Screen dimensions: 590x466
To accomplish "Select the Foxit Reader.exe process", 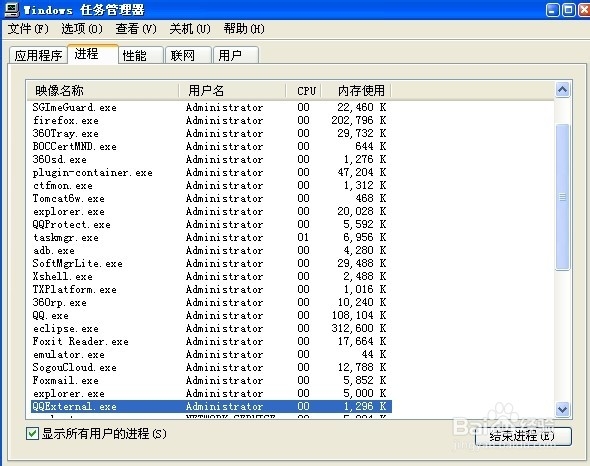I will (x=210, y=341).
